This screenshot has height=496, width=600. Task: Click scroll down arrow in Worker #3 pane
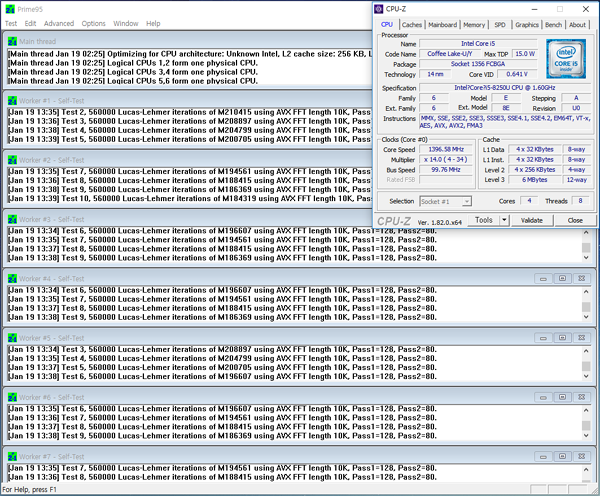tap(586, 258)
